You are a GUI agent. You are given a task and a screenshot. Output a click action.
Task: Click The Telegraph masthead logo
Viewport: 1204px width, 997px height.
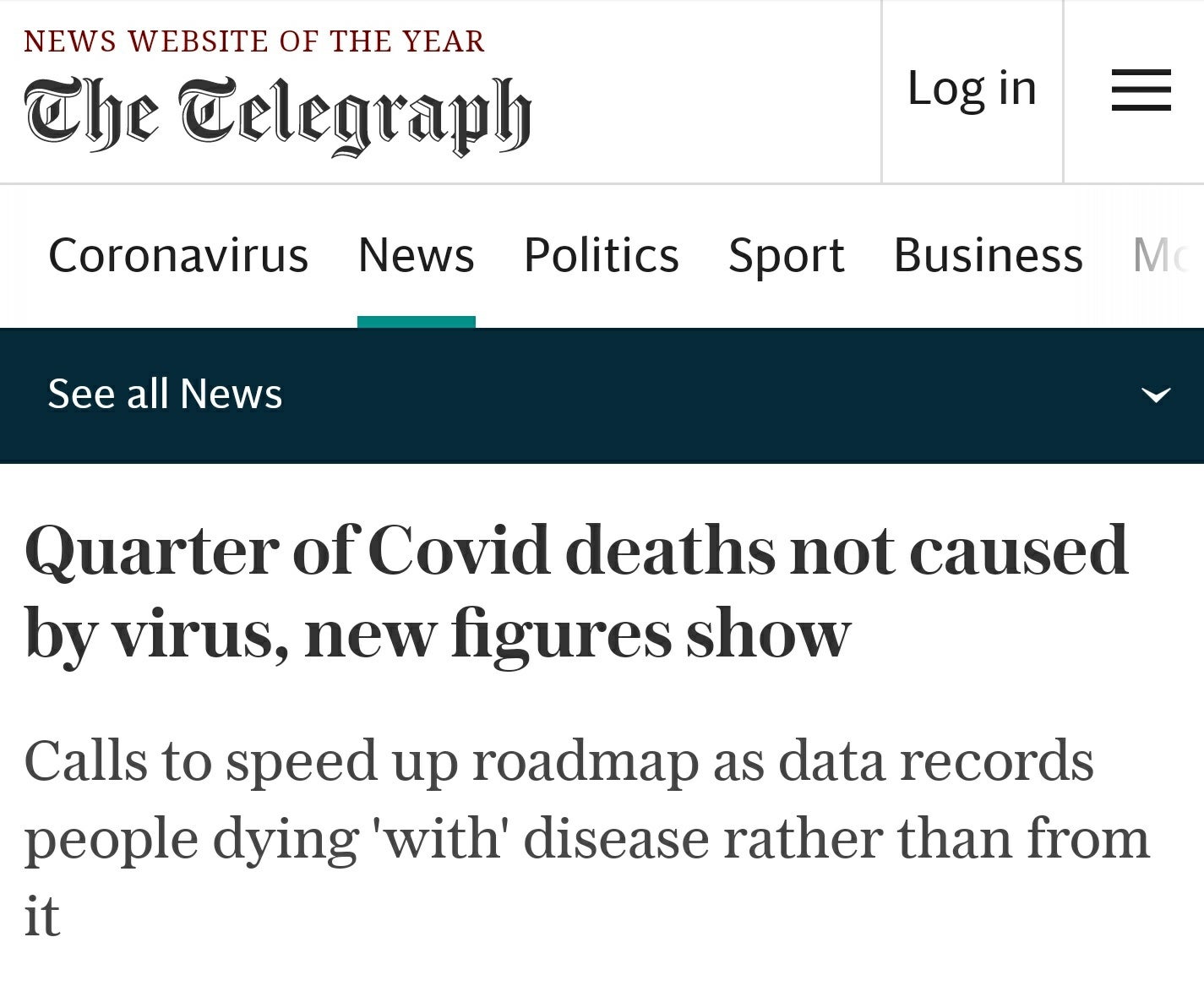[x=278, y=116]
